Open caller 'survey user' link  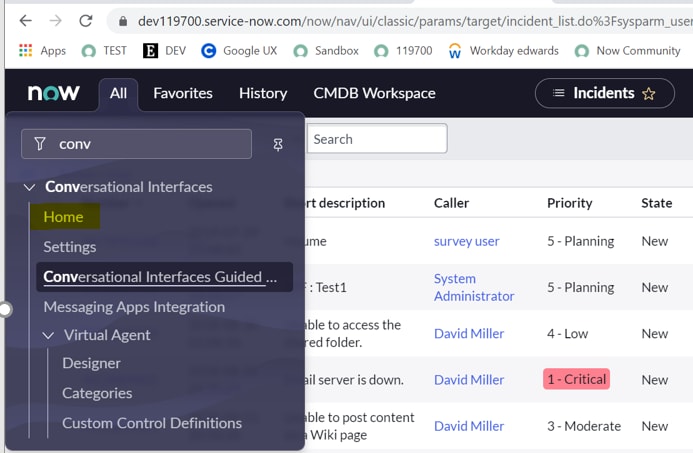click(x=466, y=241)
